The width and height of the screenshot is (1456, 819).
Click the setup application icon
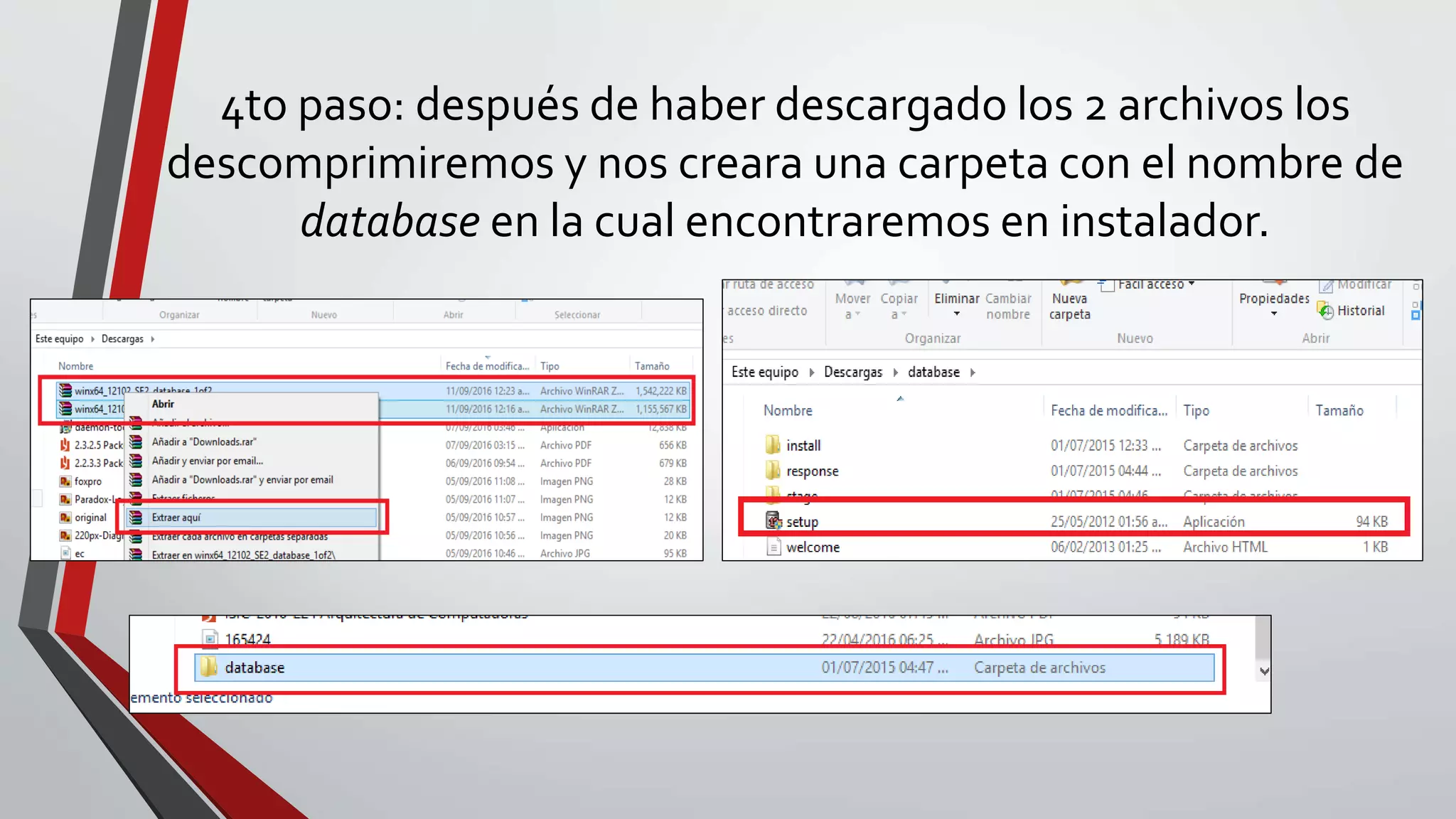pos(773,521)
